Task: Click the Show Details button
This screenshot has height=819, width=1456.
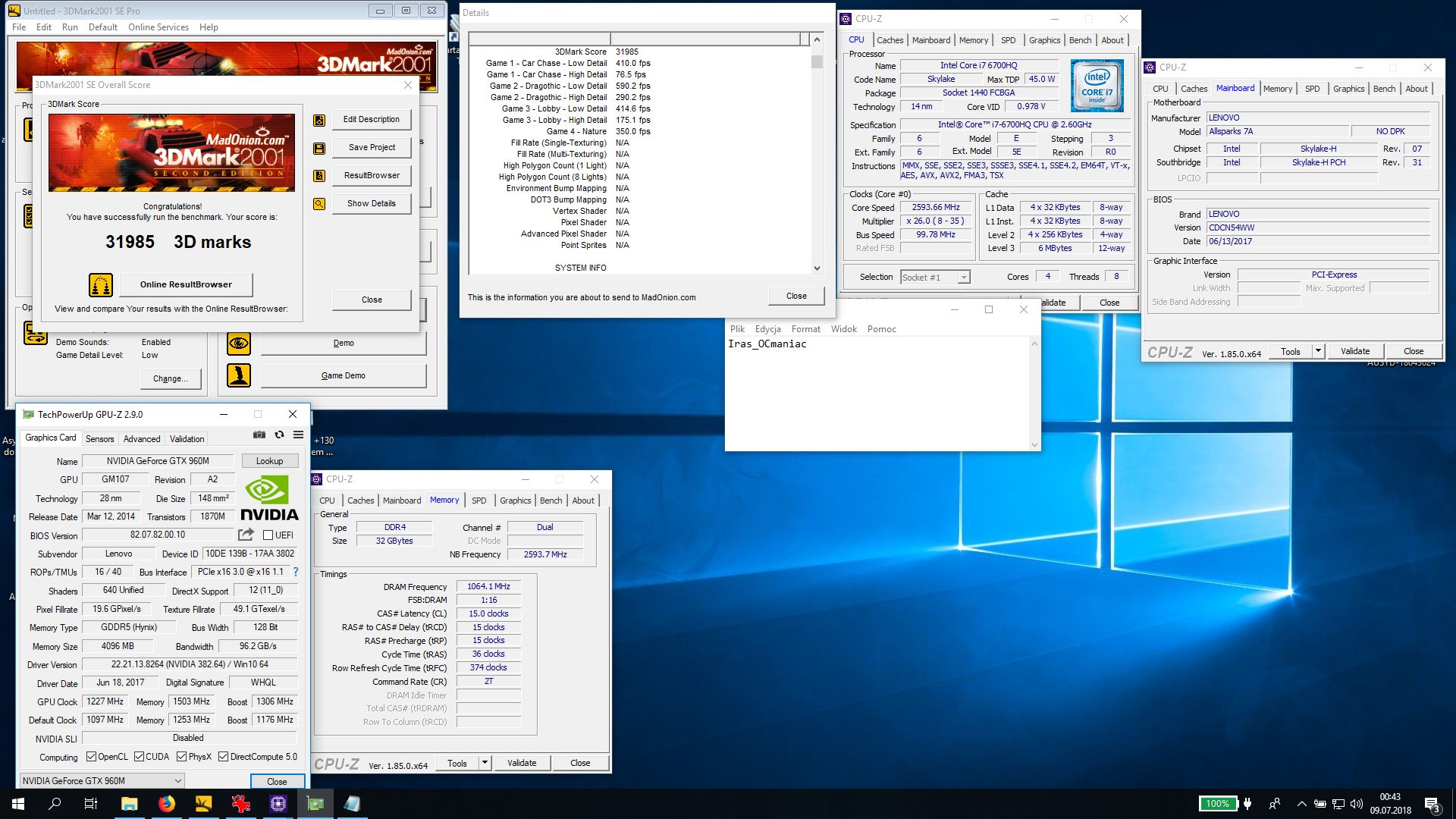Action: pos(372,203)
